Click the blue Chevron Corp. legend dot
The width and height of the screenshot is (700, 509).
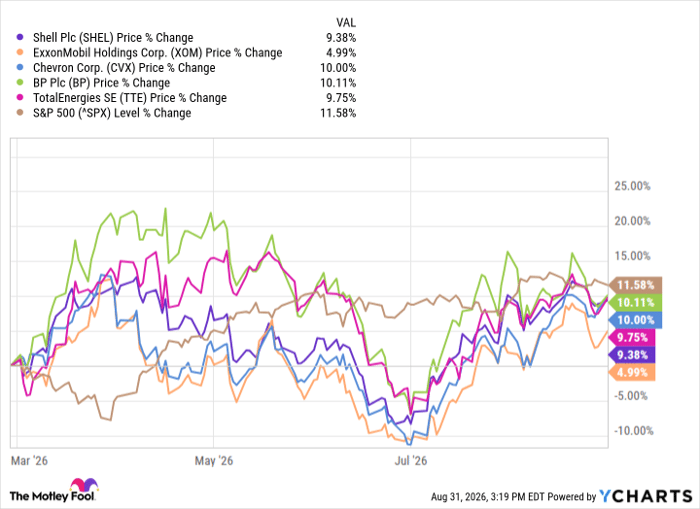click(20, 68)
